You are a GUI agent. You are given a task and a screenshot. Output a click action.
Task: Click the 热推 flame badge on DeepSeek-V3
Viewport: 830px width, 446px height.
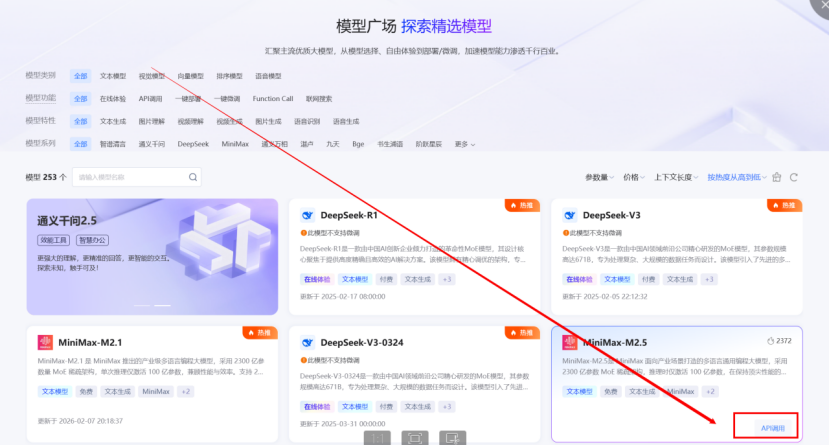pos(784,205)
